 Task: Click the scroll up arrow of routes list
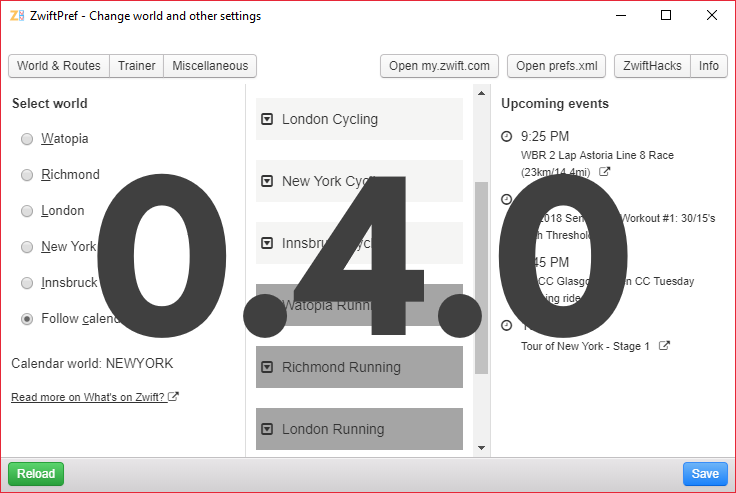(x=481, y=93)
